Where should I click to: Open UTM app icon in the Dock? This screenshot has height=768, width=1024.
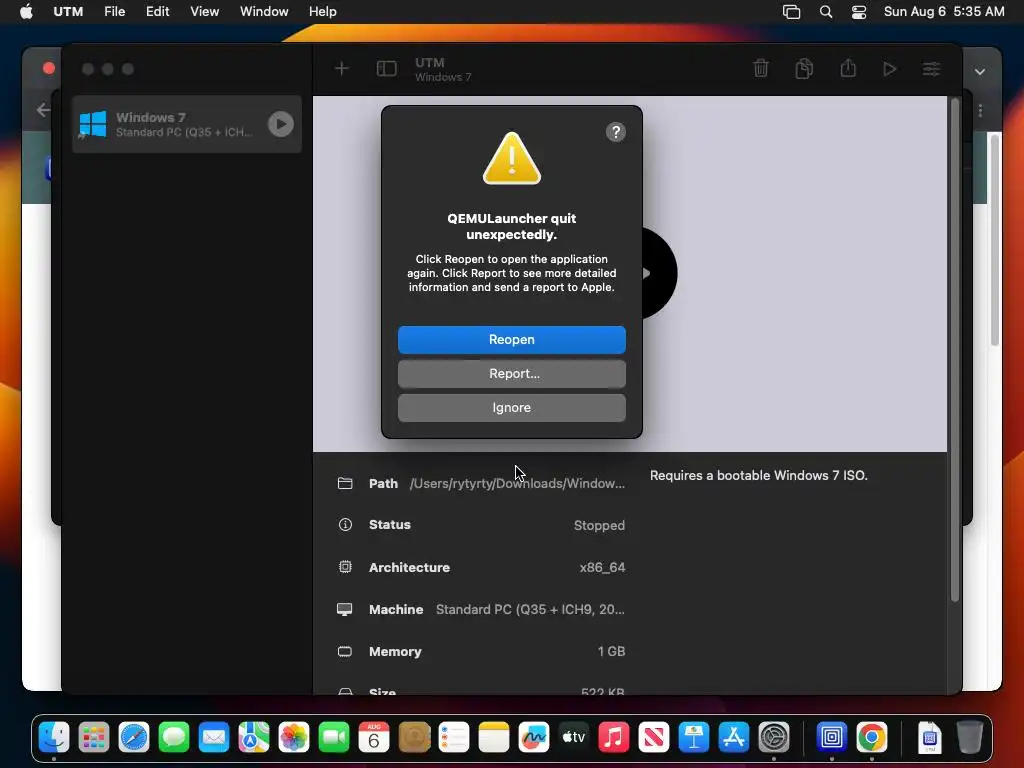(831, 737)
